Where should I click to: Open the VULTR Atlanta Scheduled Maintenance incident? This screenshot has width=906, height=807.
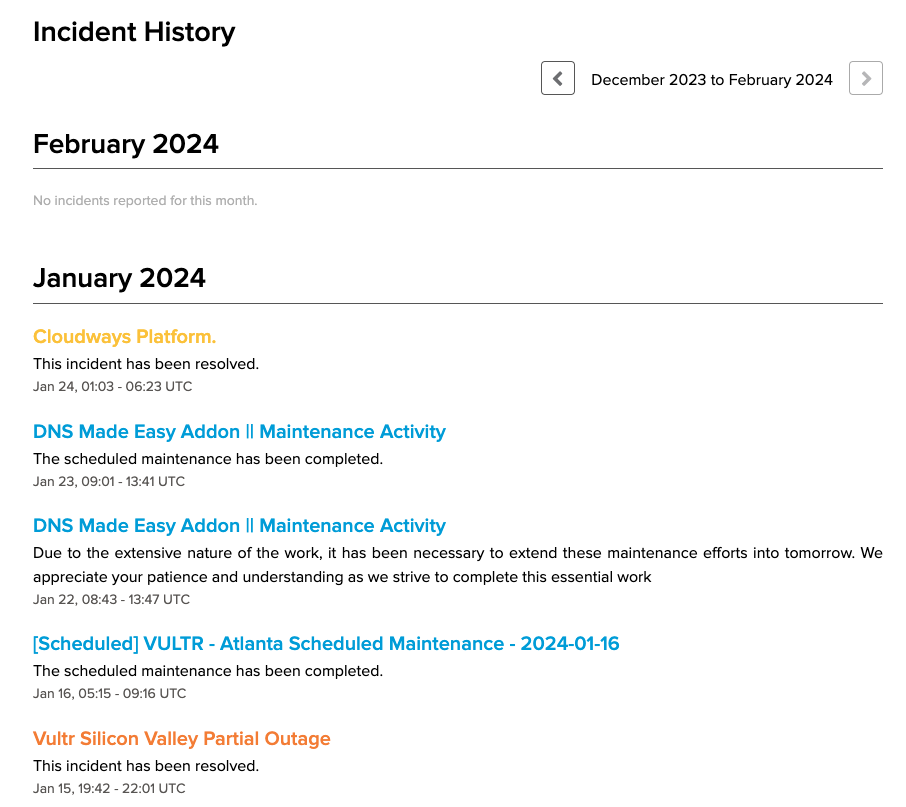[326, 644]
